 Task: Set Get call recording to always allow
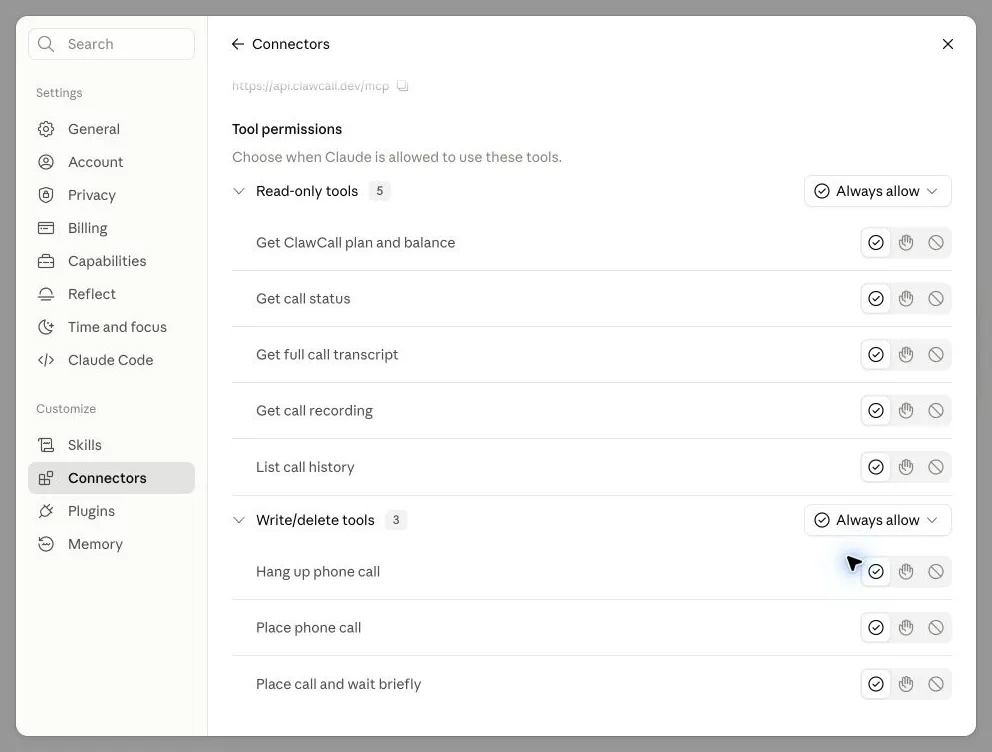tap(876, 410)
